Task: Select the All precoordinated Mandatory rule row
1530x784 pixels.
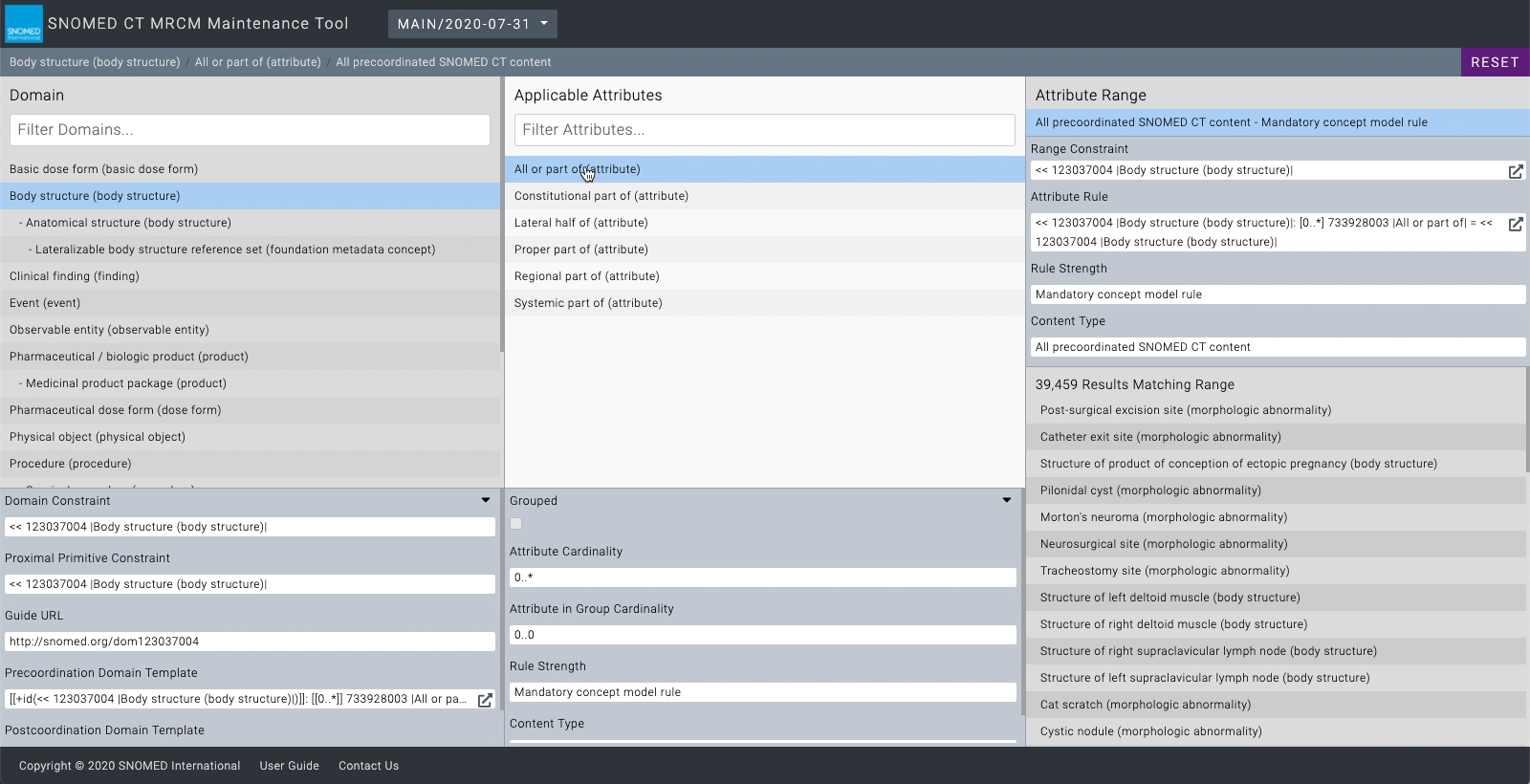Action: pyautogui.click(x=1278, y=122)
